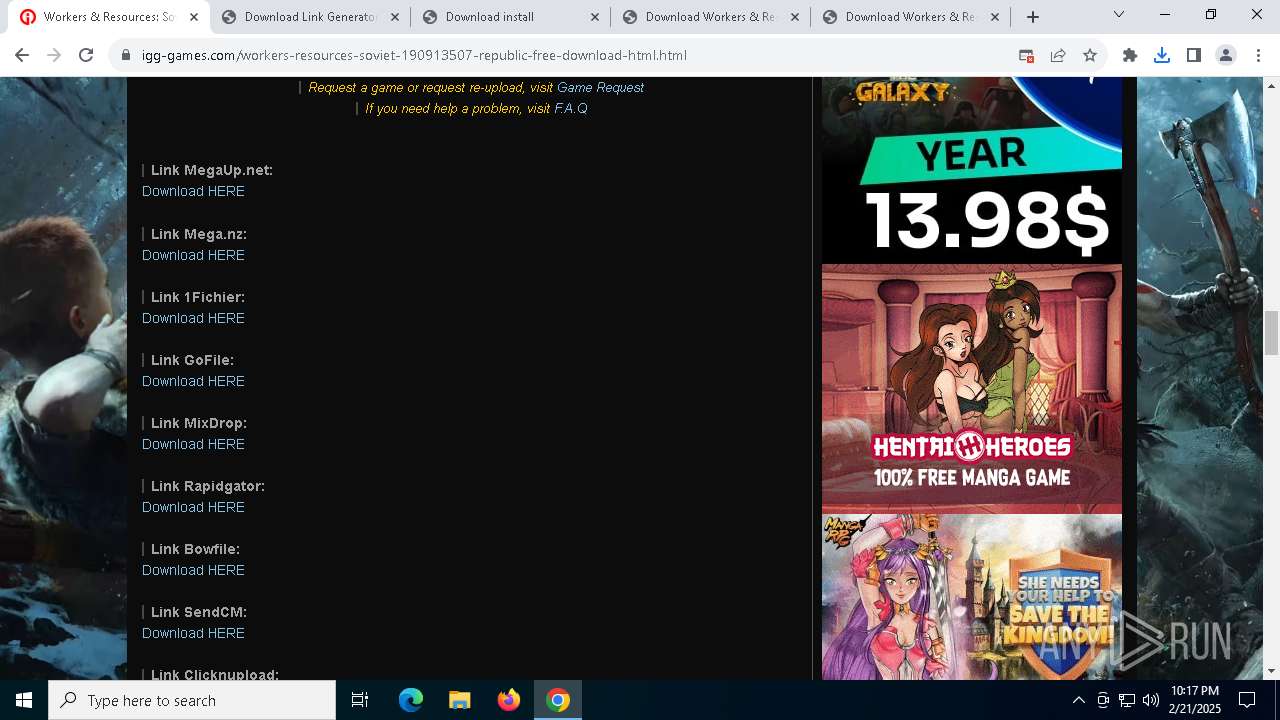Open the Windows Start menu
Screen dimensions: 1280x720
(24, 700)
